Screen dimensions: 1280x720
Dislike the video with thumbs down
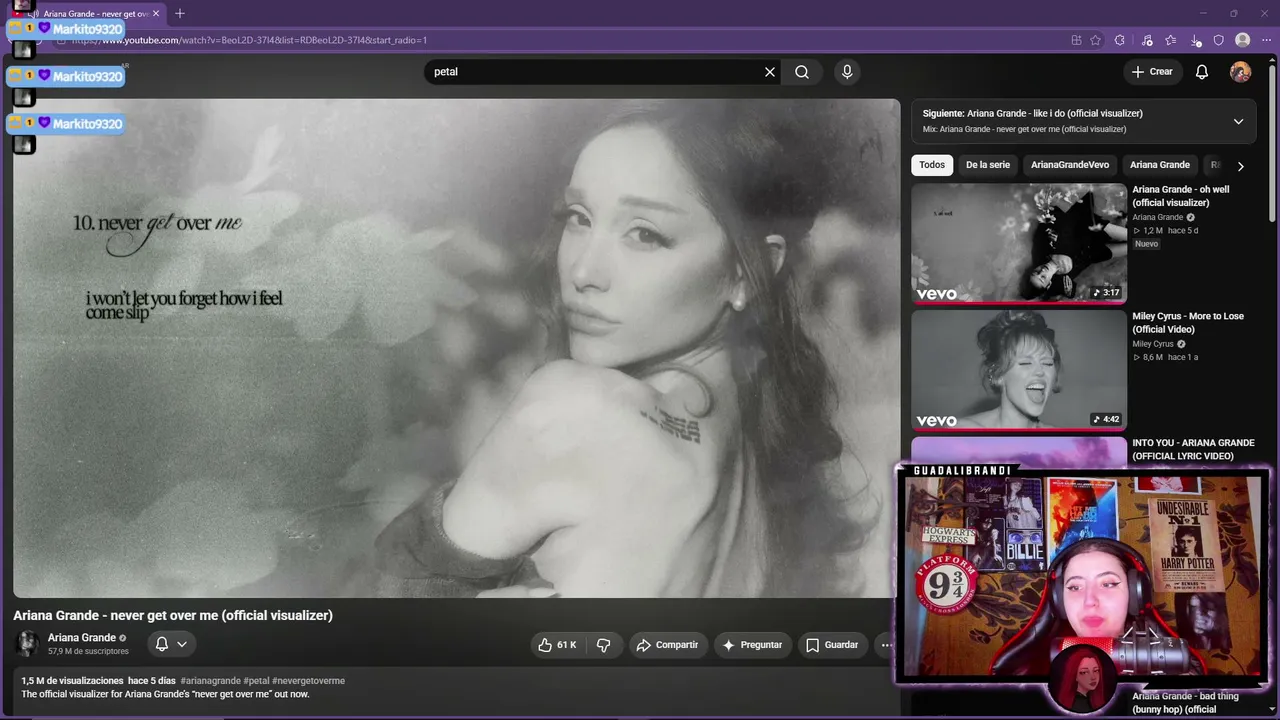(603, 645)
